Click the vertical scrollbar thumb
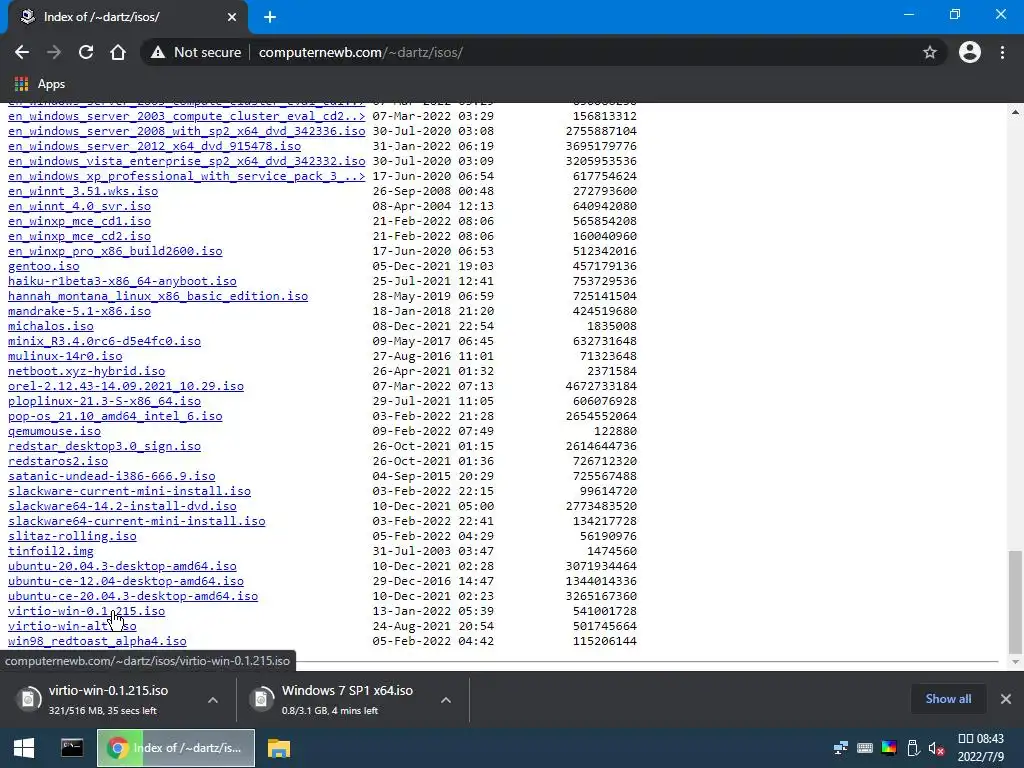The width and height of the screenshot is (1024, 768). (x=1015, y=601)
